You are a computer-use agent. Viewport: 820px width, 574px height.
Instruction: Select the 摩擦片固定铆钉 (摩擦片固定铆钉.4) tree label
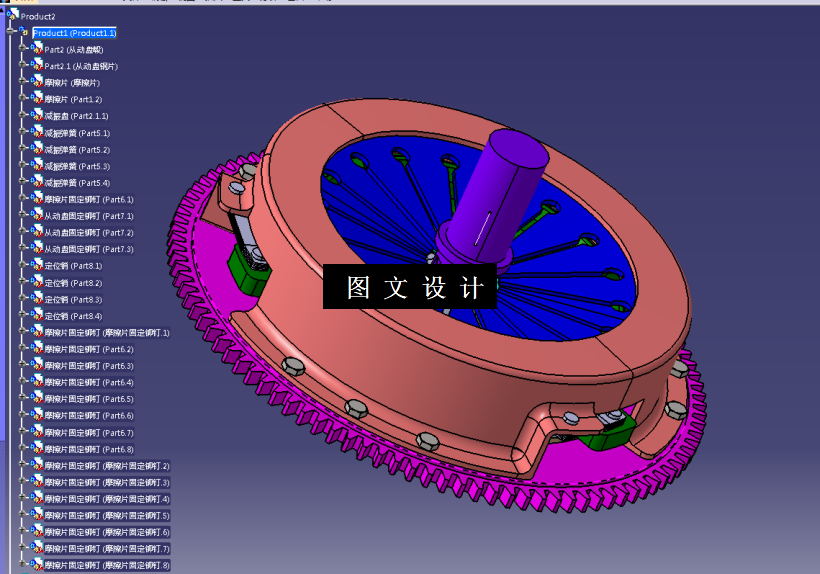coord(107,499)
